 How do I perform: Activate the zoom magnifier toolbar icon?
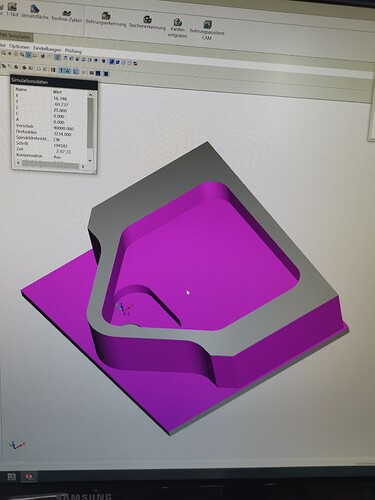coord(3,53)
